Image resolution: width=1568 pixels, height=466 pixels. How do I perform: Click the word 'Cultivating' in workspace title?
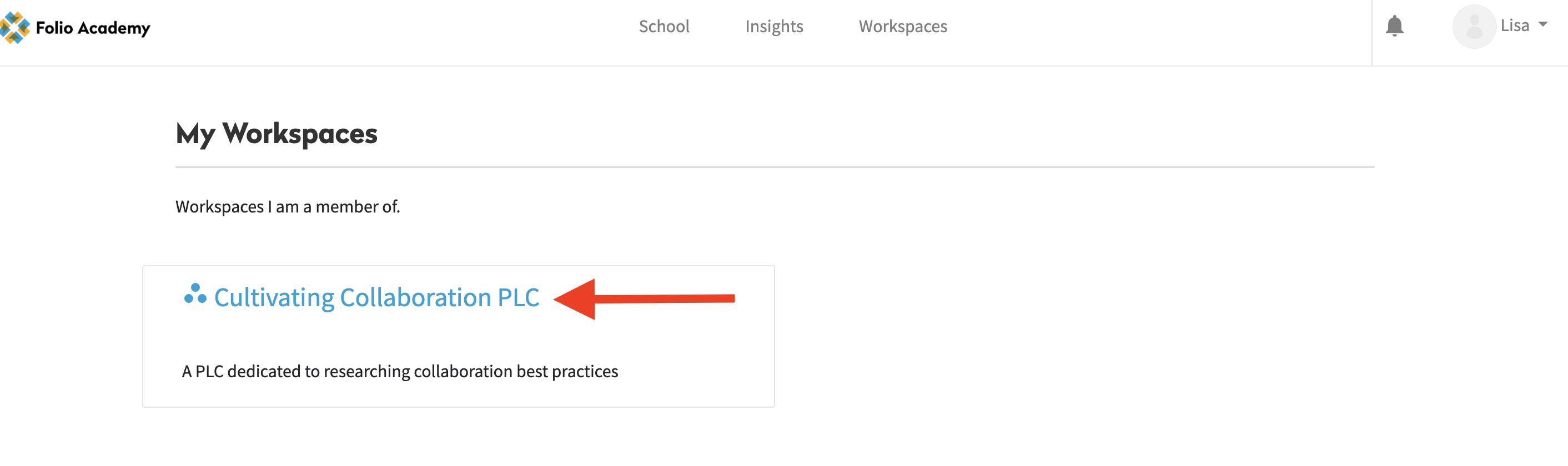[x=274, y=297]
